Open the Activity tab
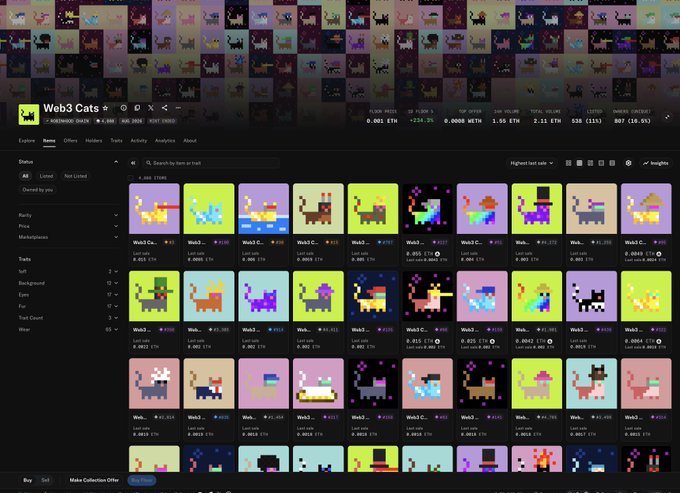Screen dimensions: 680x493 tap(139, 140)
